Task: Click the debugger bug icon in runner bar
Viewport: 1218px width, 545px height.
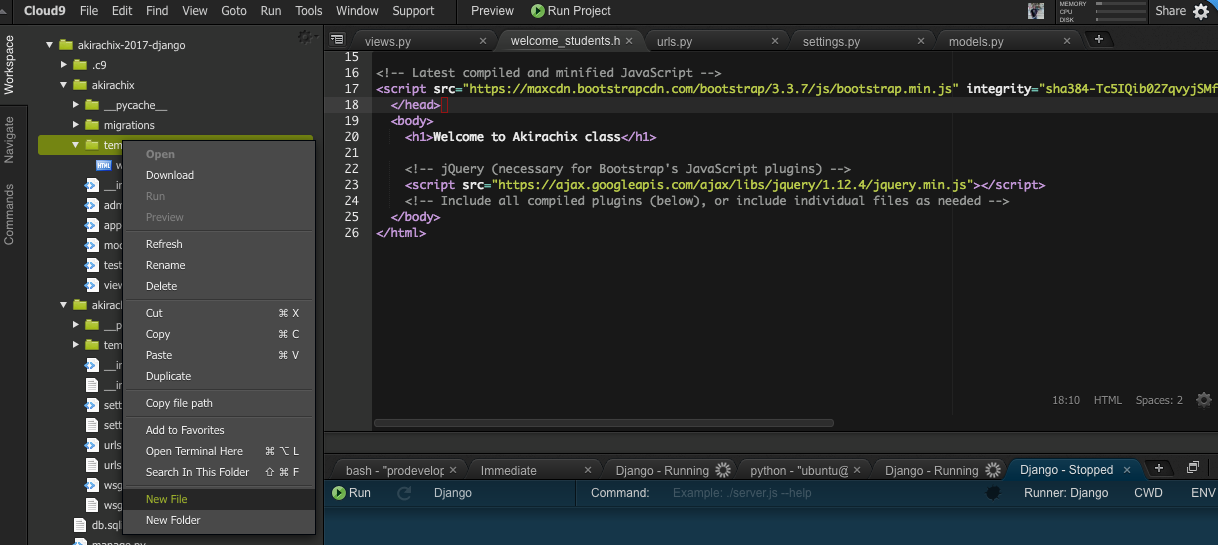Action: tap(992, 493)
